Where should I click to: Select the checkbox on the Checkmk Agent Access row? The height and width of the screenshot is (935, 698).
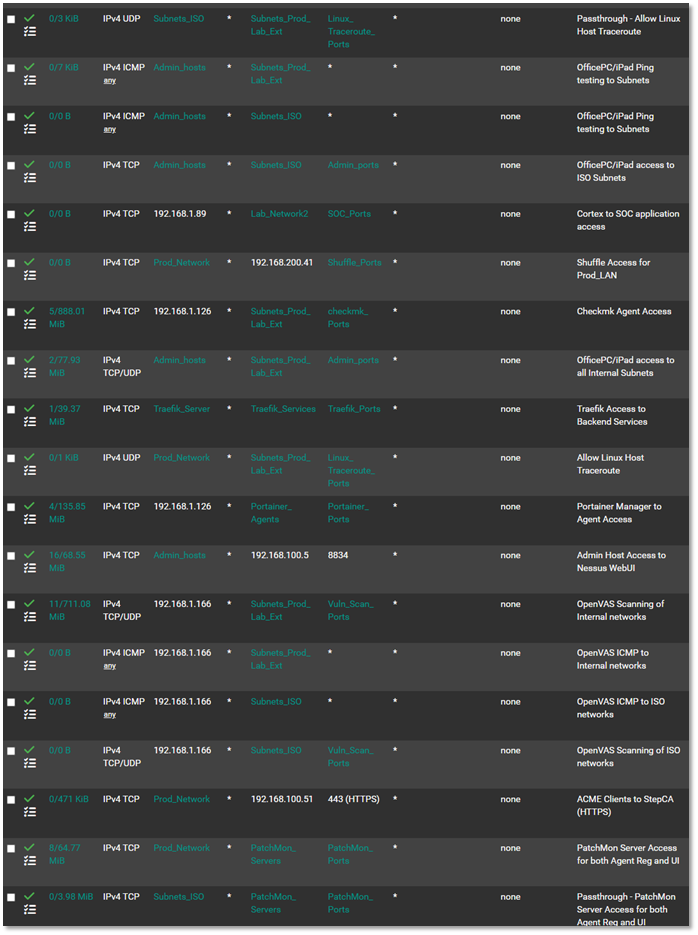(x=11, y=311)
